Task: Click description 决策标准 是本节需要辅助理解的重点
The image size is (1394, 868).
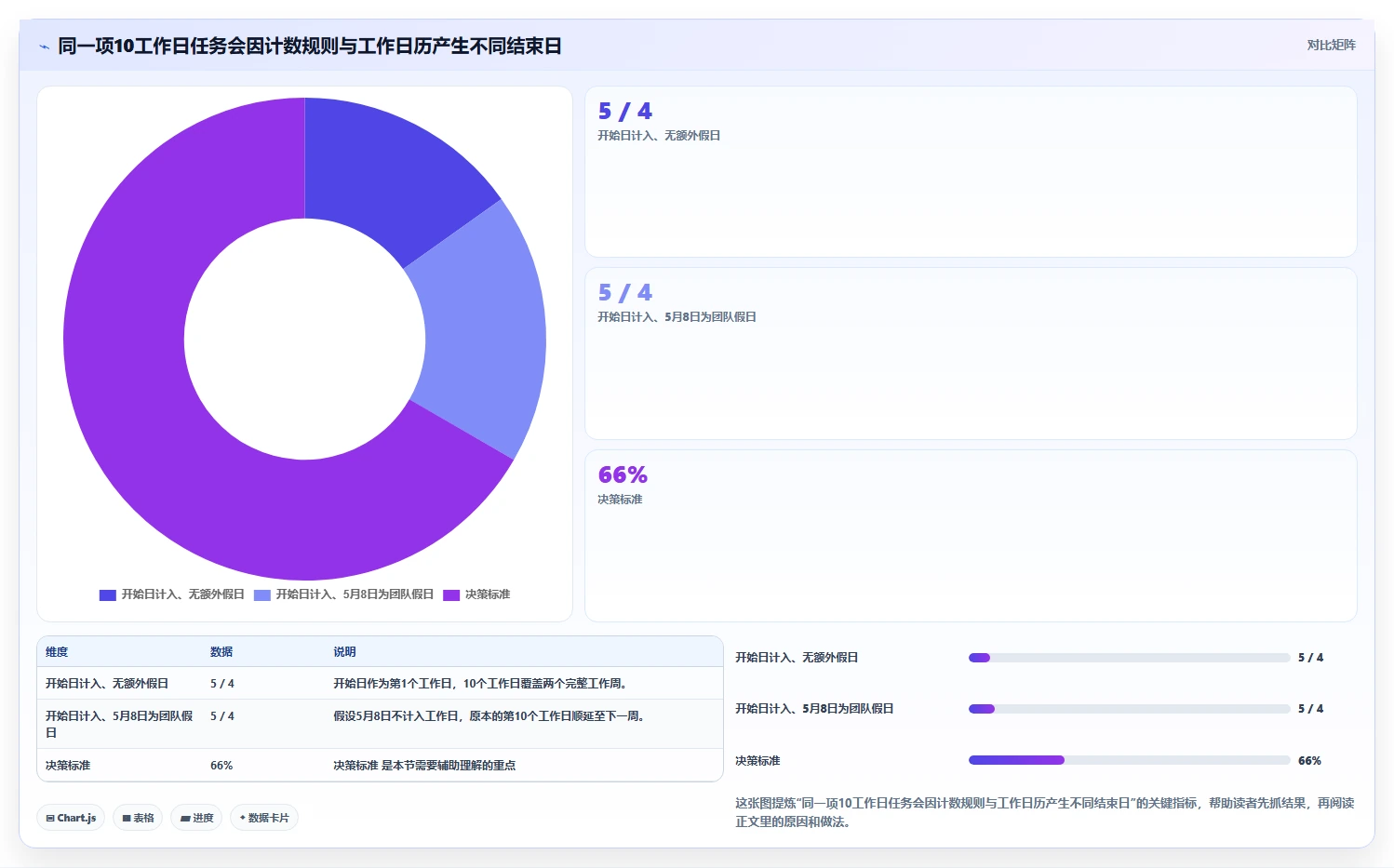Action: coord(424,766)
